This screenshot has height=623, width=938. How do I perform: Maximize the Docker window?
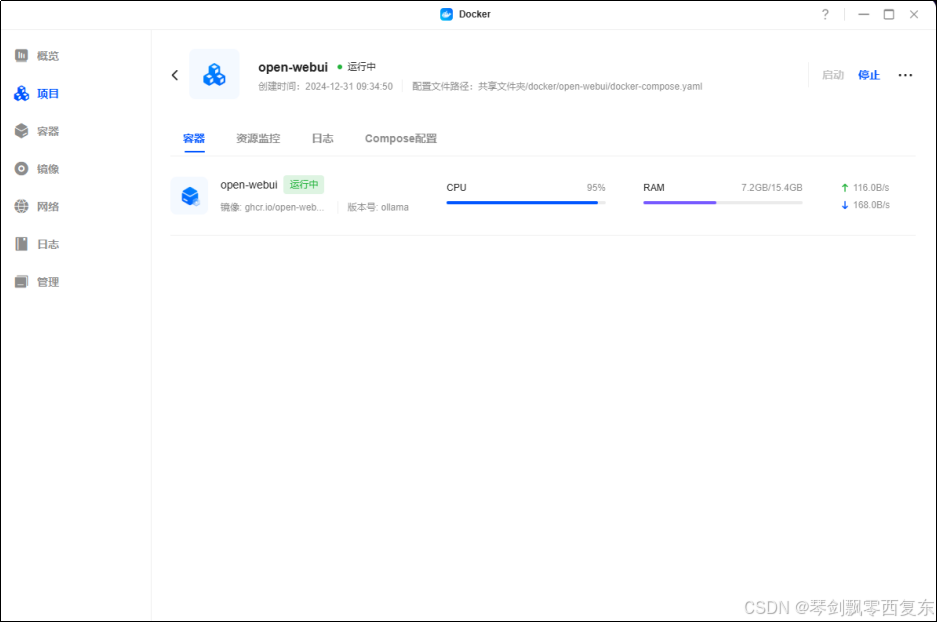tap(889, 14)
